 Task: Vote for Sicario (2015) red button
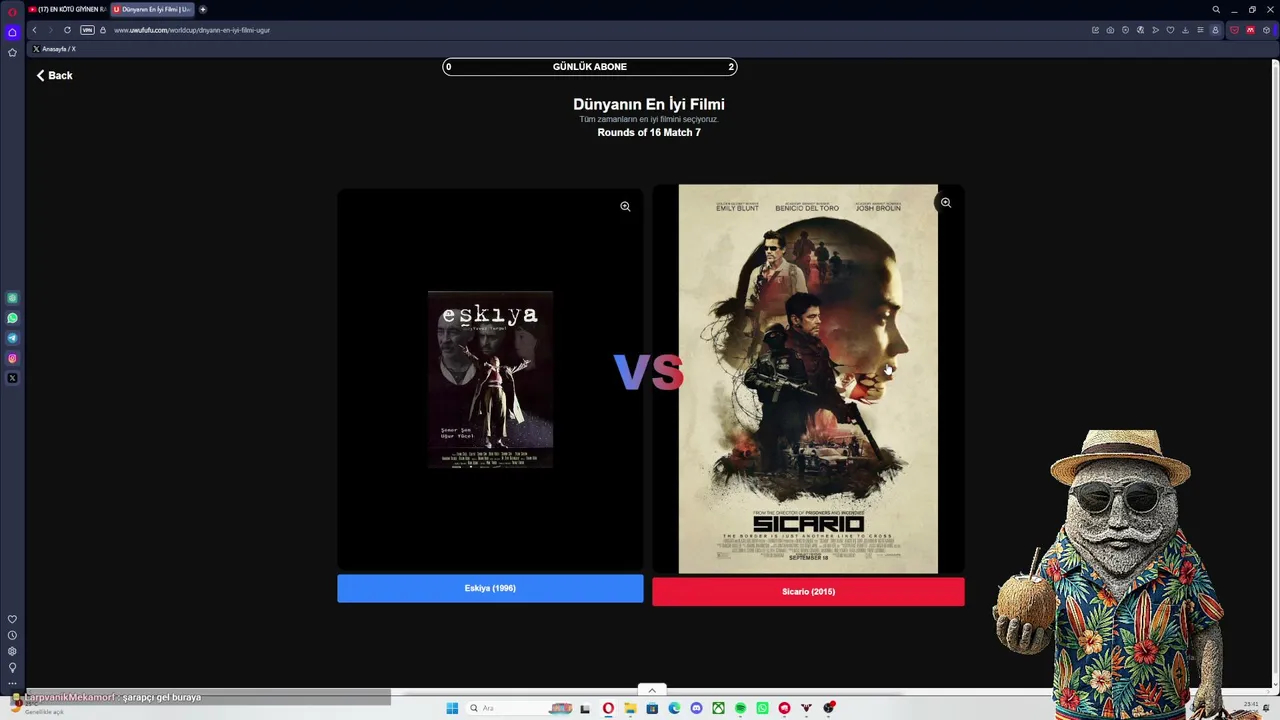[808, 592]
